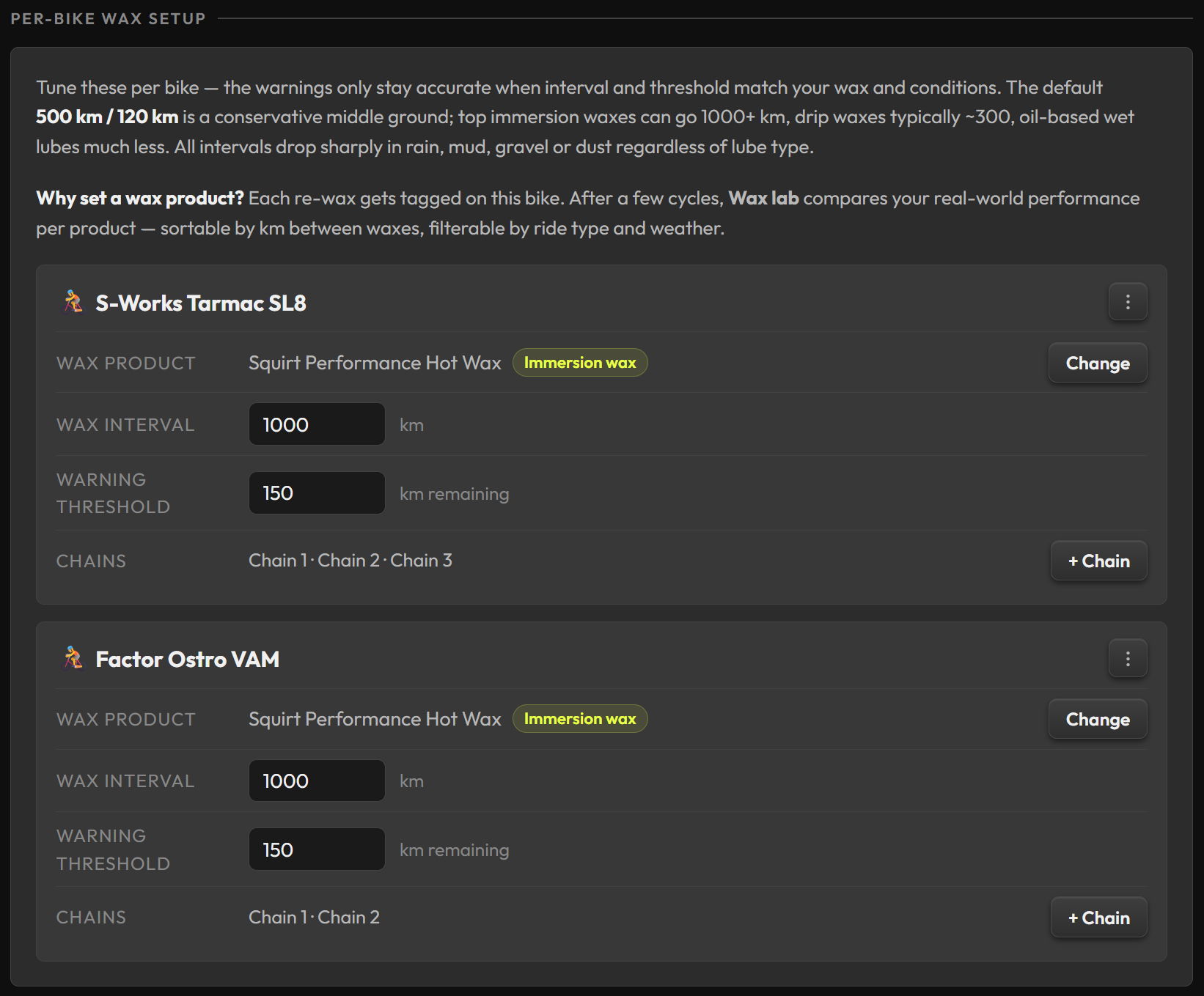1204x996 pixels.
Task: Click 'km remaining' unit on Factor Ostro VAM
Action: click(454, 850)
